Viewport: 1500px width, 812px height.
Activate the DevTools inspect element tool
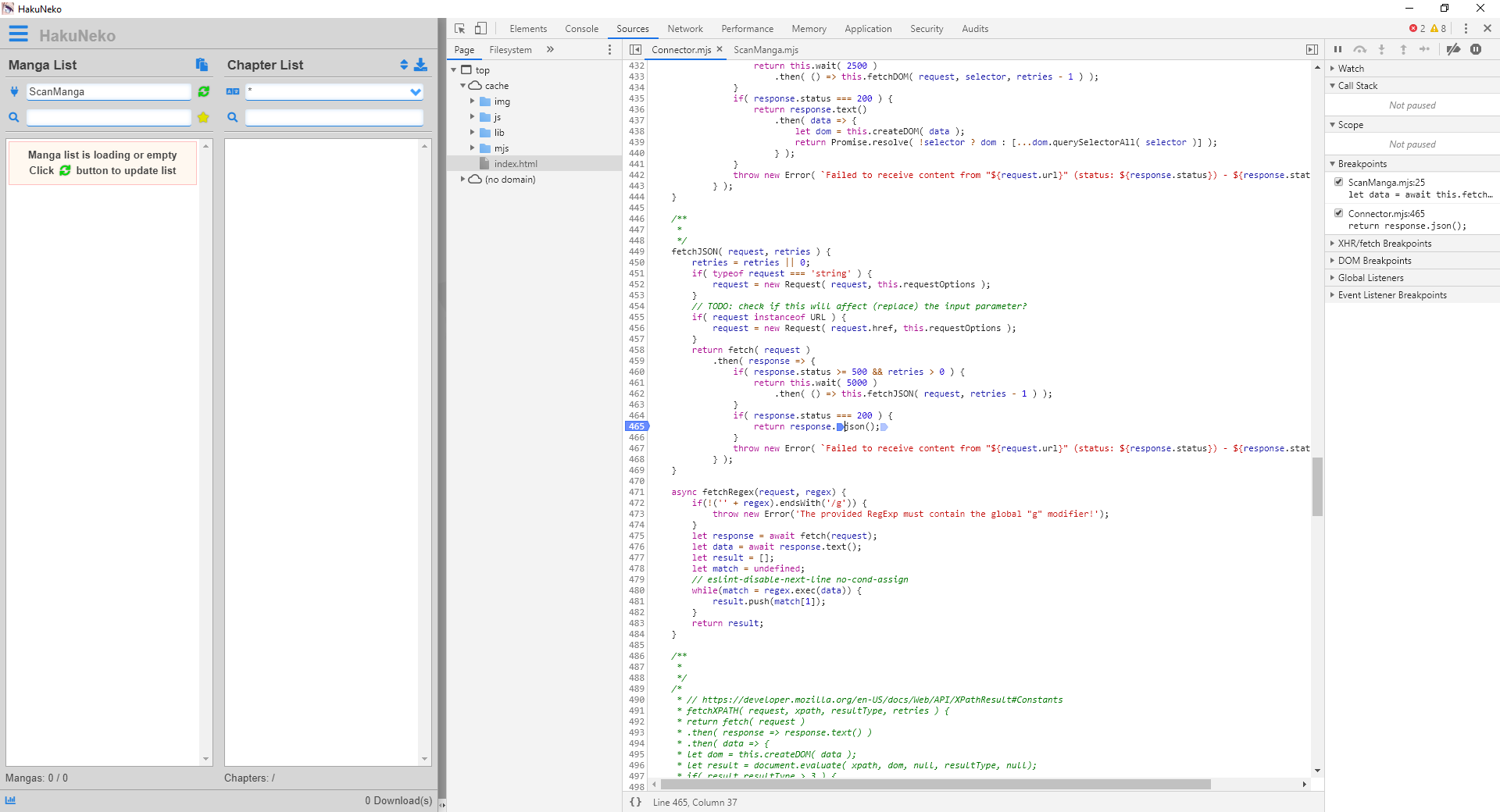tap(460, 28)
